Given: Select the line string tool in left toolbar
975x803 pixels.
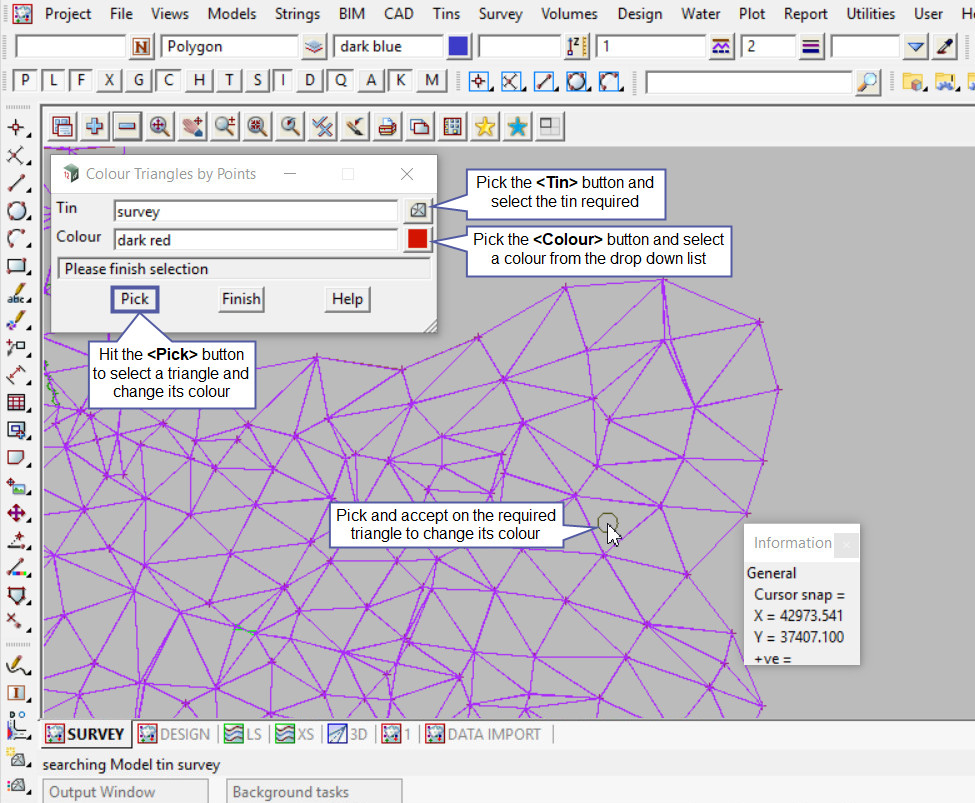Looking at the screenshot, I should [16, 183].
